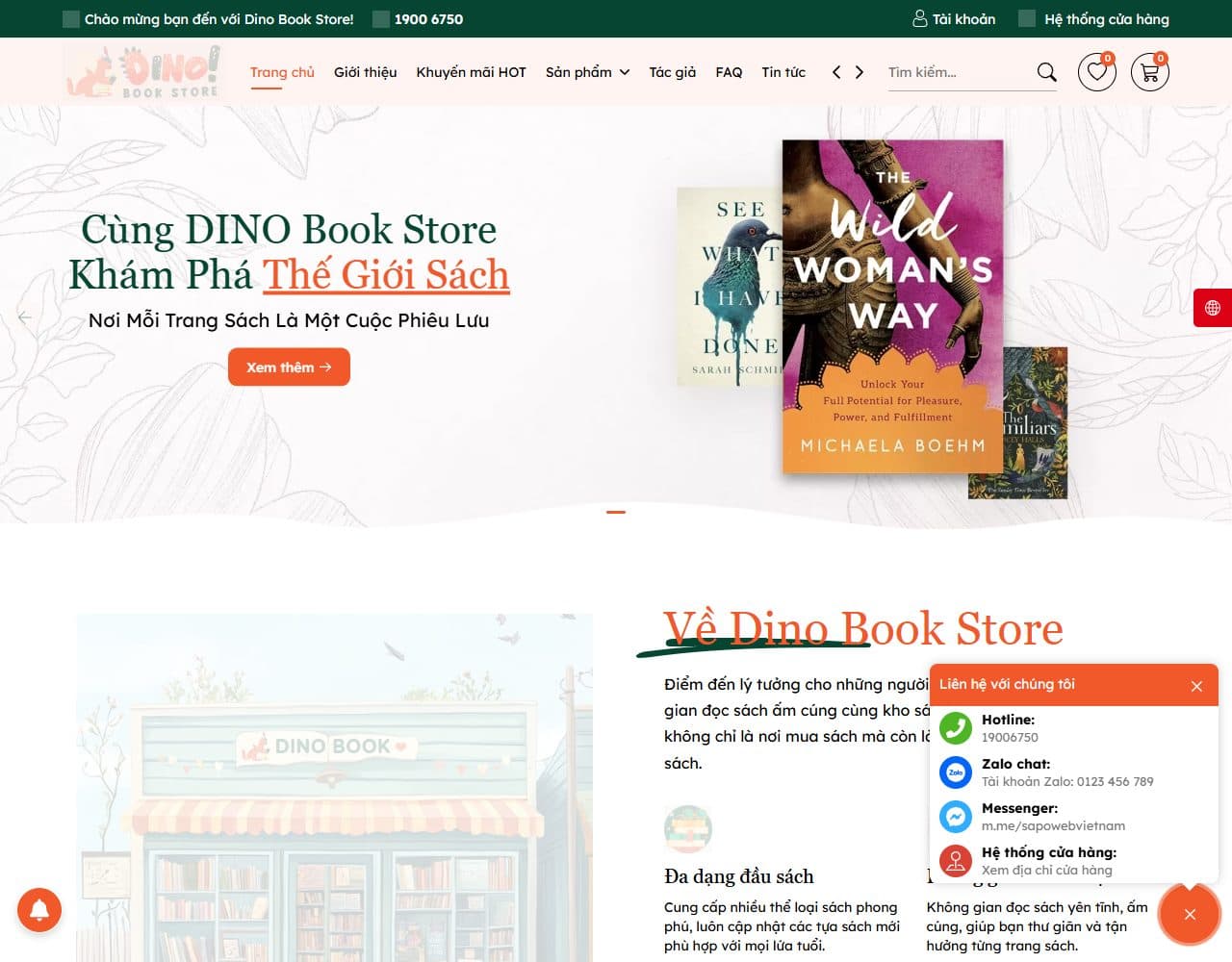Click the Đa dạng đầu sách icon
The image size is (1232, 962).
(x=688, y=828)
